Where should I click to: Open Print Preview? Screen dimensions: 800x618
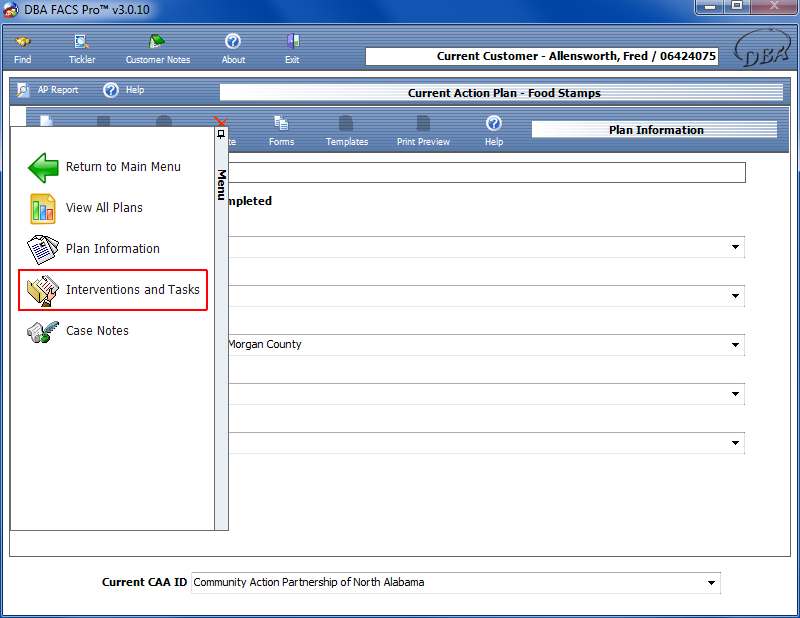pyautogui.click(x=423, y=130)
